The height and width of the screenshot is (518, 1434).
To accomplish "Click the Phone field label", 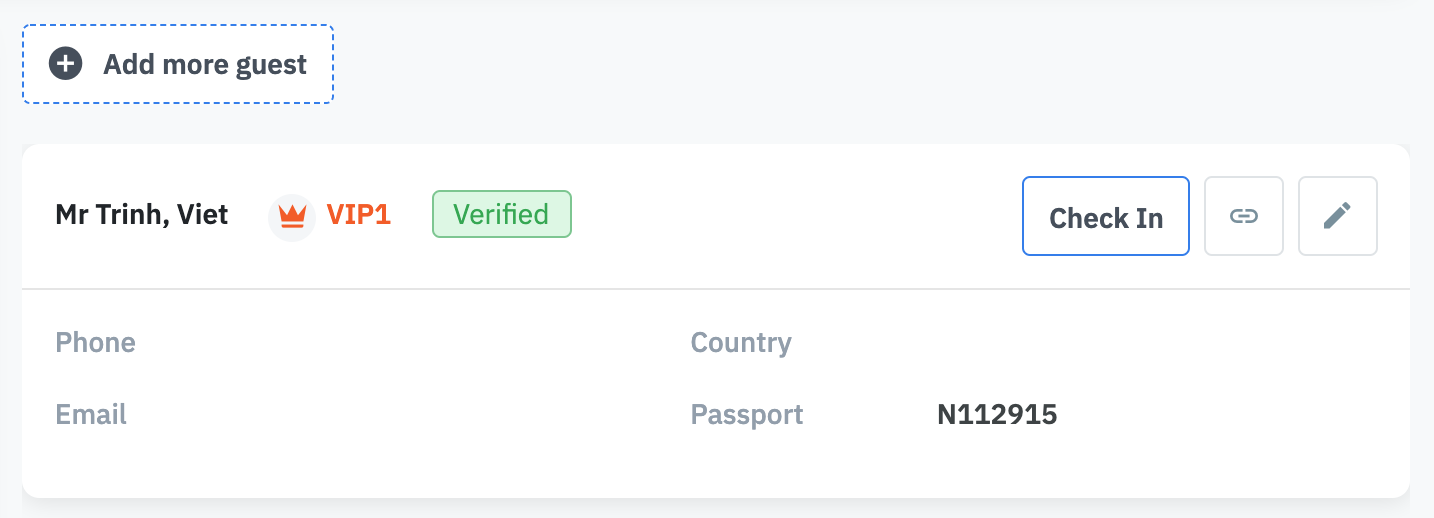I will [95, 343].
